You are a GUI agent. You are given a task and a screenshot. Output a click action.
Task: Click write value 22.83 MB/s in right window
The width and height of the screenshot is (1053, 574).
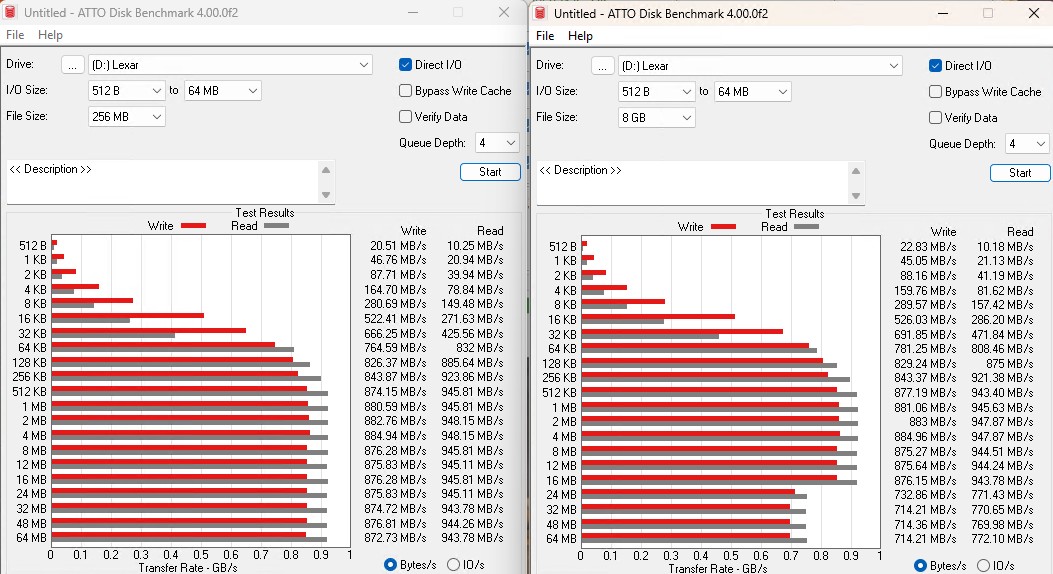[928, 247]
